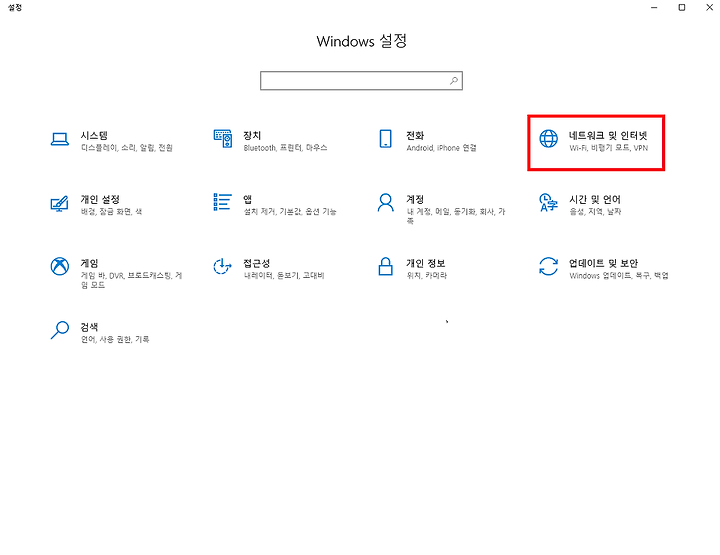
Task: Open the 앱 list icon
Action: (x=222, y=202)
